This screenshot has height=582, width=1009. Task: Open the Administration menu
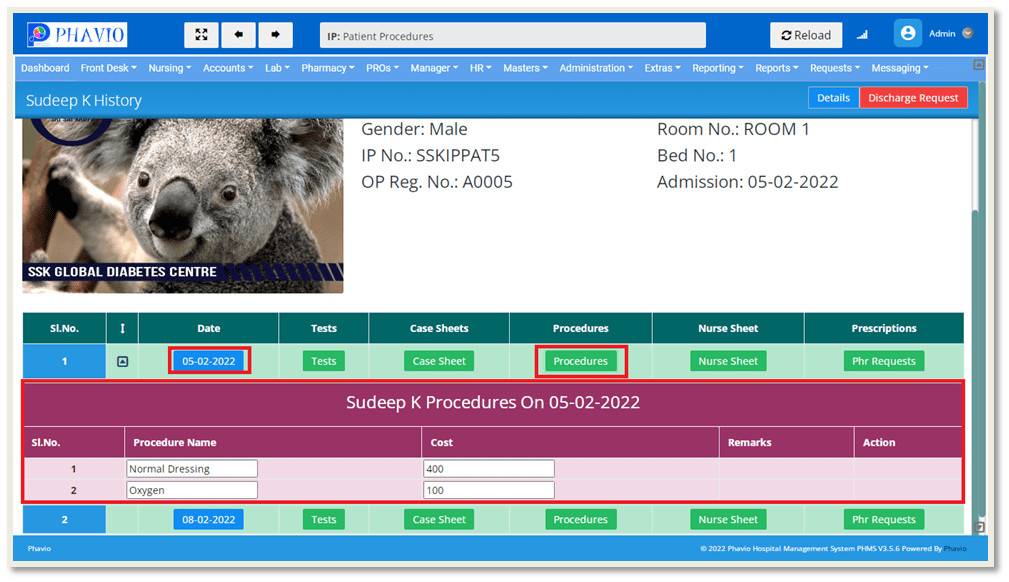(596, 68)
